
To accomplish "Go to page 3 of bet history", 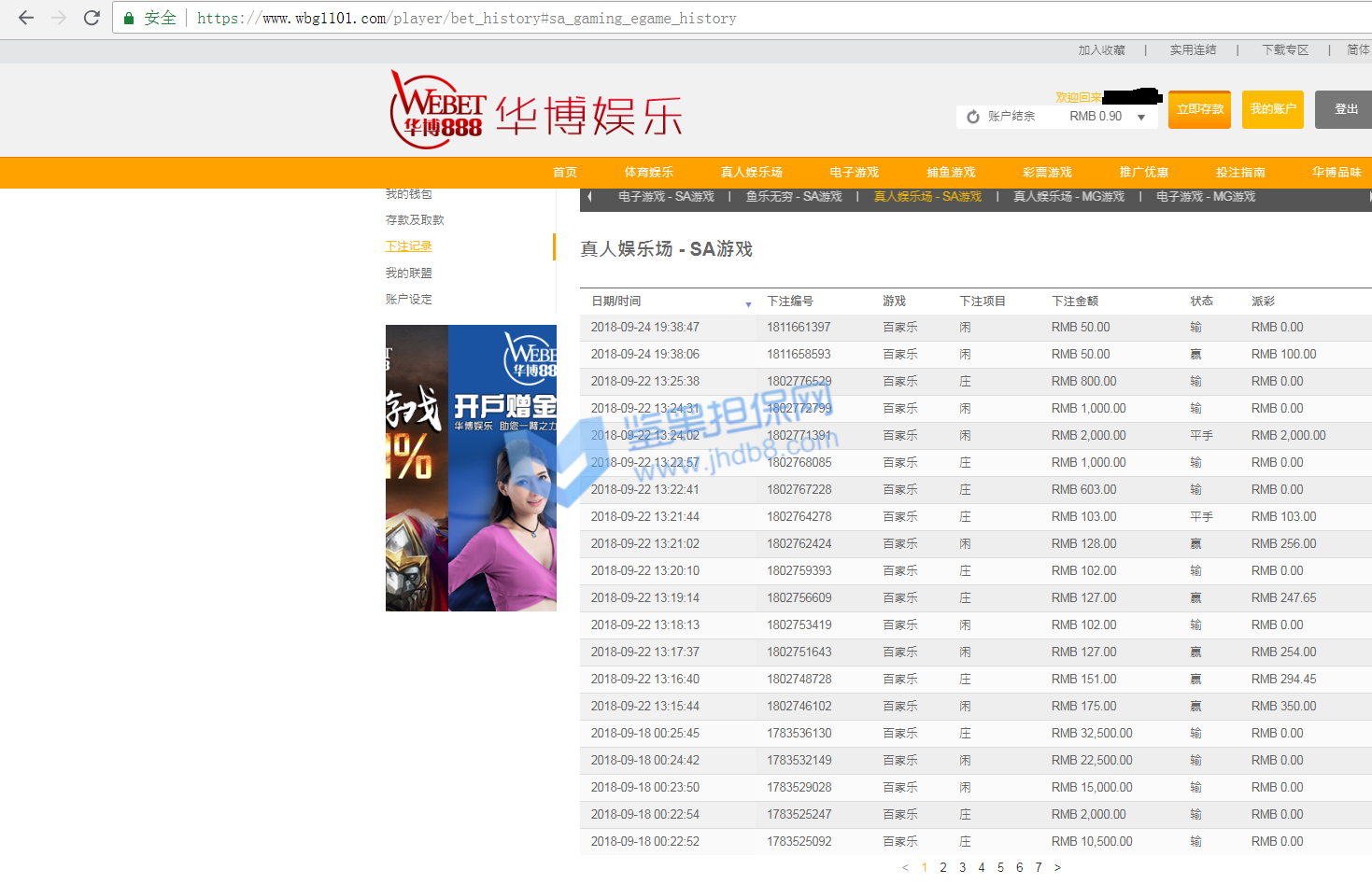I will pyautogui.click(x=962, y=867).
